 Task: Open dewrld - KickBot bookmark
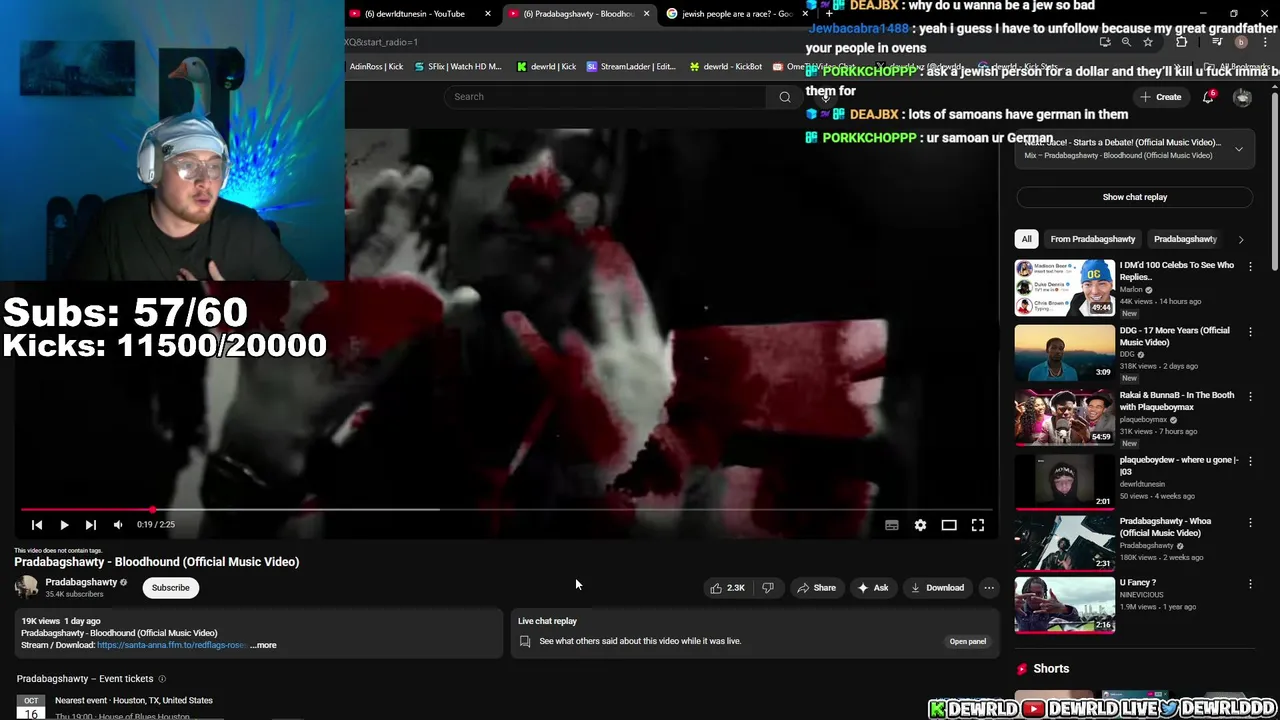click(x=726, y=67)
